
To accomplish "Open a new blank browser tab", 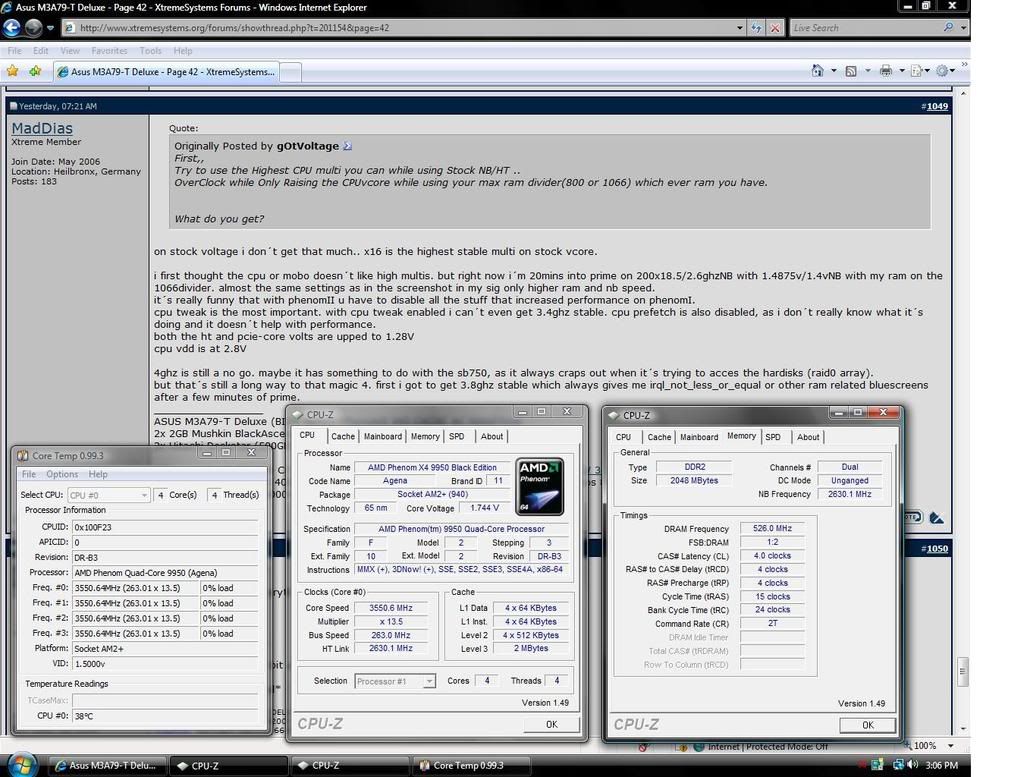I will point(291,72).
